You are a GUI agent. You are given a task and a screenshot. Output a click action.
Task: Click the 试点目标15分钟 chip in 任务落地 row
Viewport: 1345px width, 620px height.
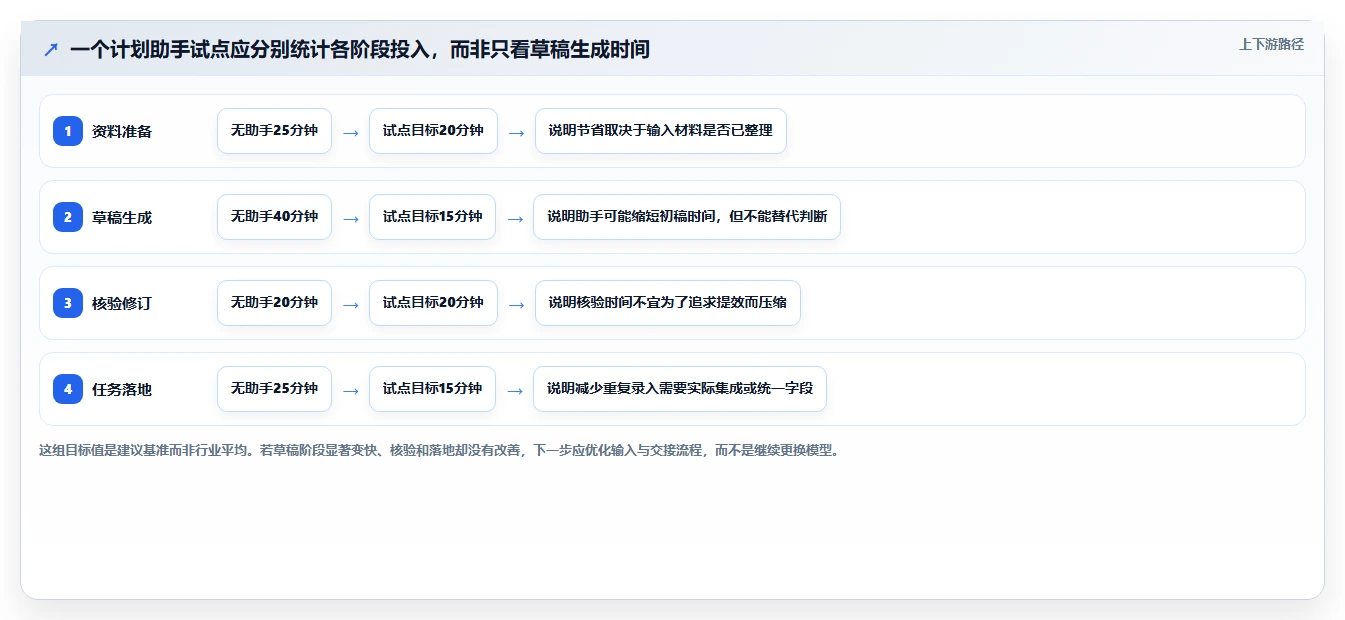pyautogui.click(x=432, y=389)
